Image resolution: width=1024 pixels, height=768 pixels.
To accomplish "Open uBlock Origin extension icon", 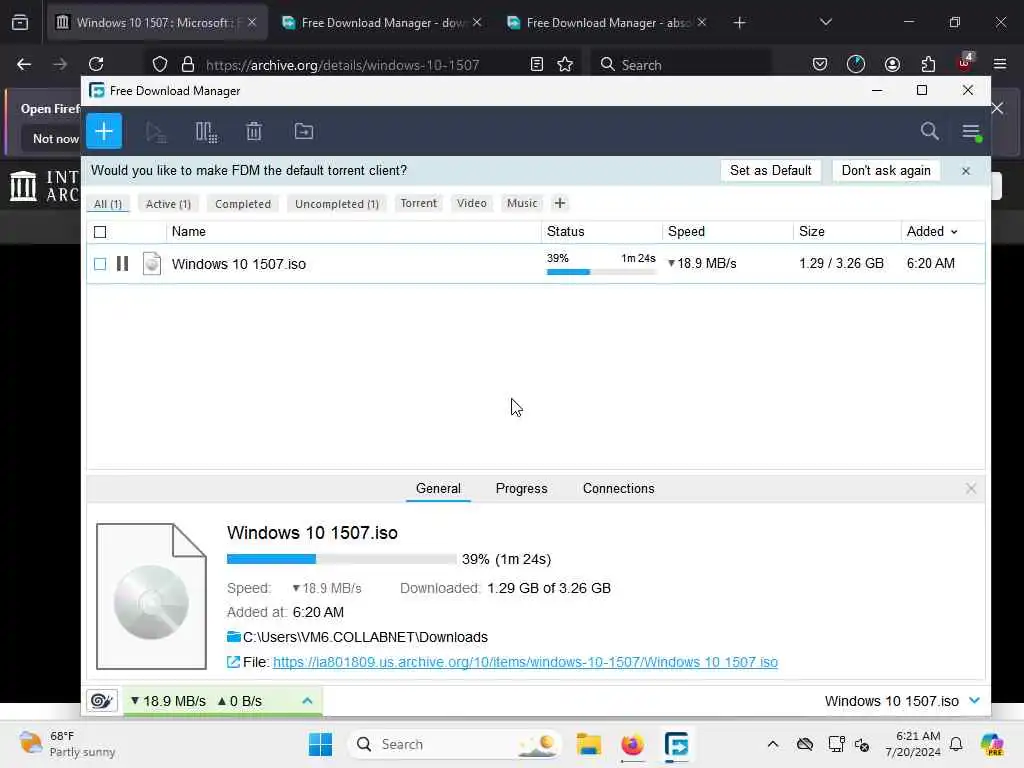I will tap(964, 63).
